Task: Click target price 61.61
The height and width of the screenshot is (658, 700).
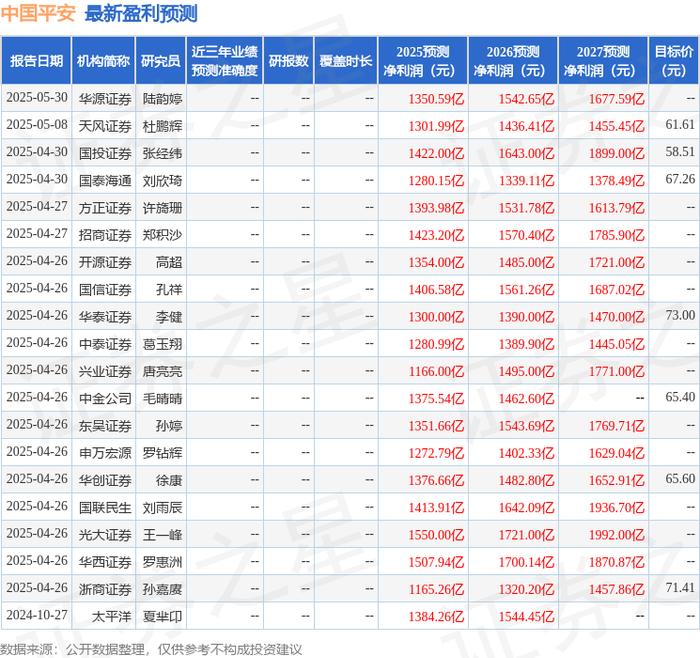Action: coord(680,125)
